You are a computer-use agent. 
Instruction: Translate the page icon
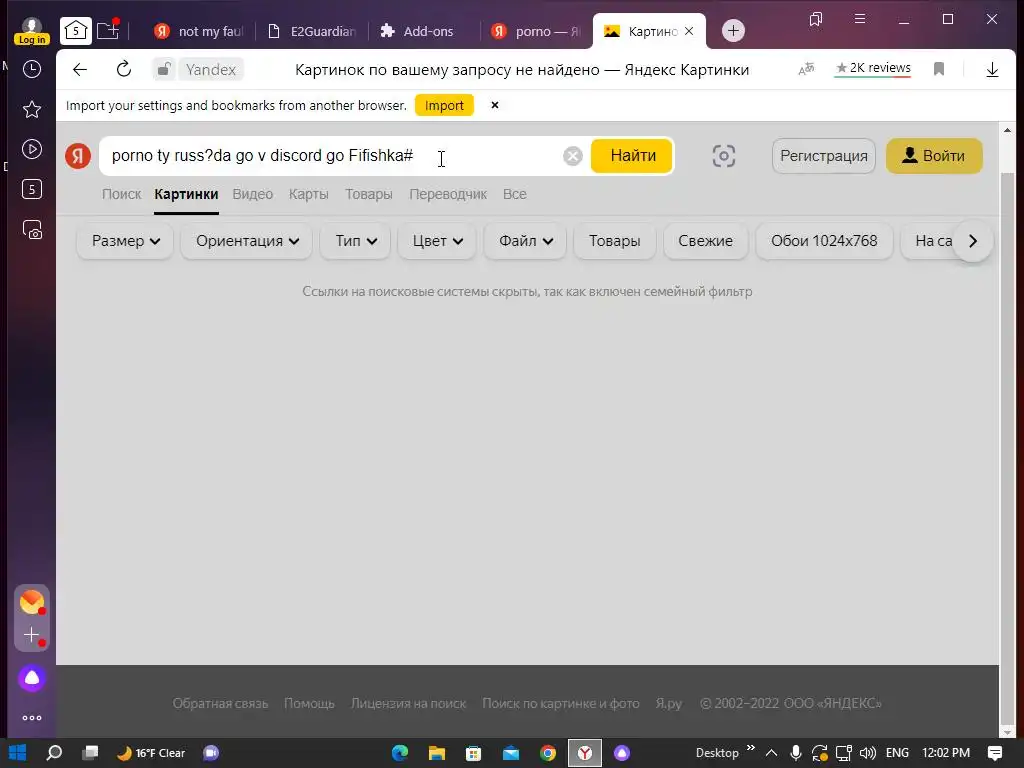tap(807, 69)
